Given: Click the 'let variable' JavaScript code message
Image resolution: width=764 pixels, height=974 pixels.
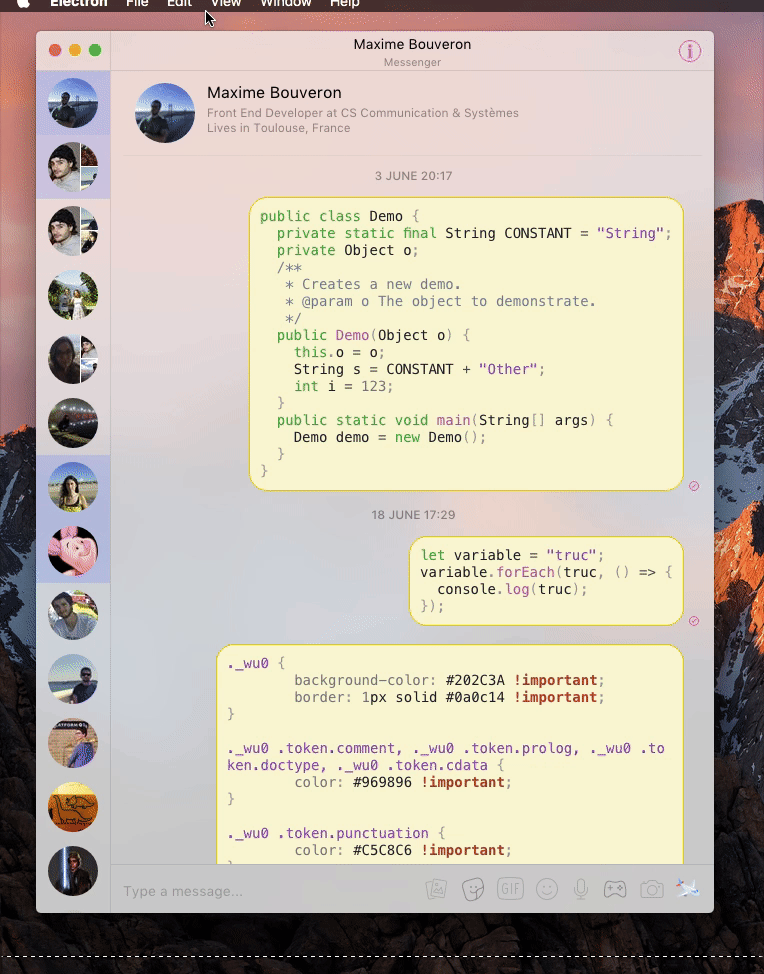Looking at the screenshot, I should pos(546,581).
